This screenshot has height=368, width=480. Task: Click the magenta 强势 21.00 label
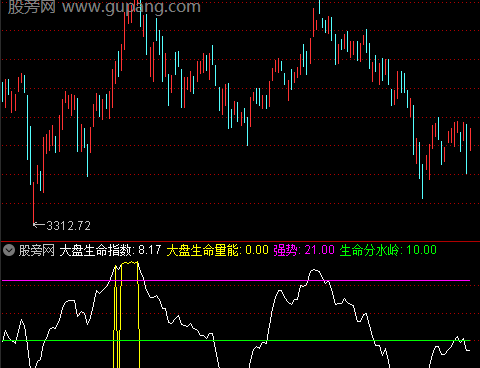(304, 250)
